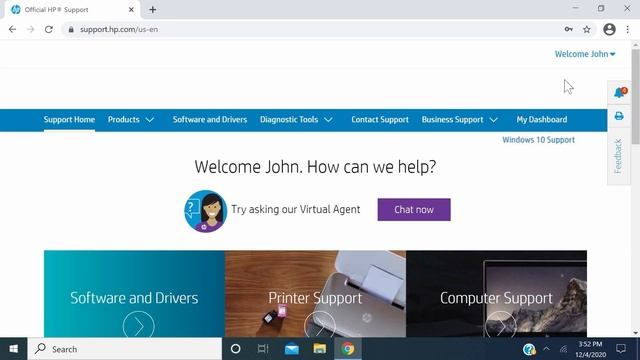Select the Official HP Support browser tab
This screenshot has height=360, width=640.
[71, 9]
